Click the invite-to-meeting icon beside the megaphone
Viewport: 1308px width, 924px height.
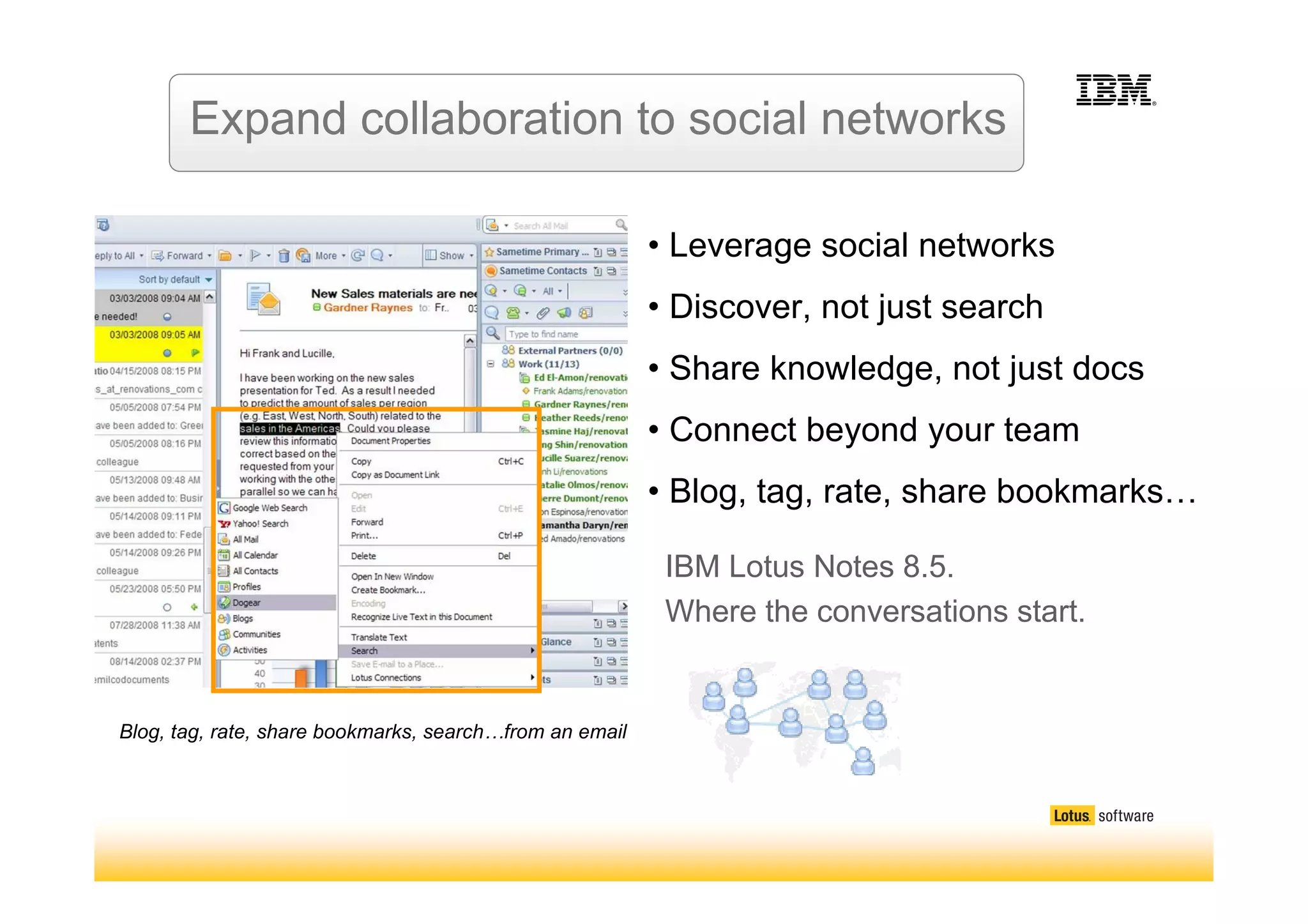pos(585,313)
